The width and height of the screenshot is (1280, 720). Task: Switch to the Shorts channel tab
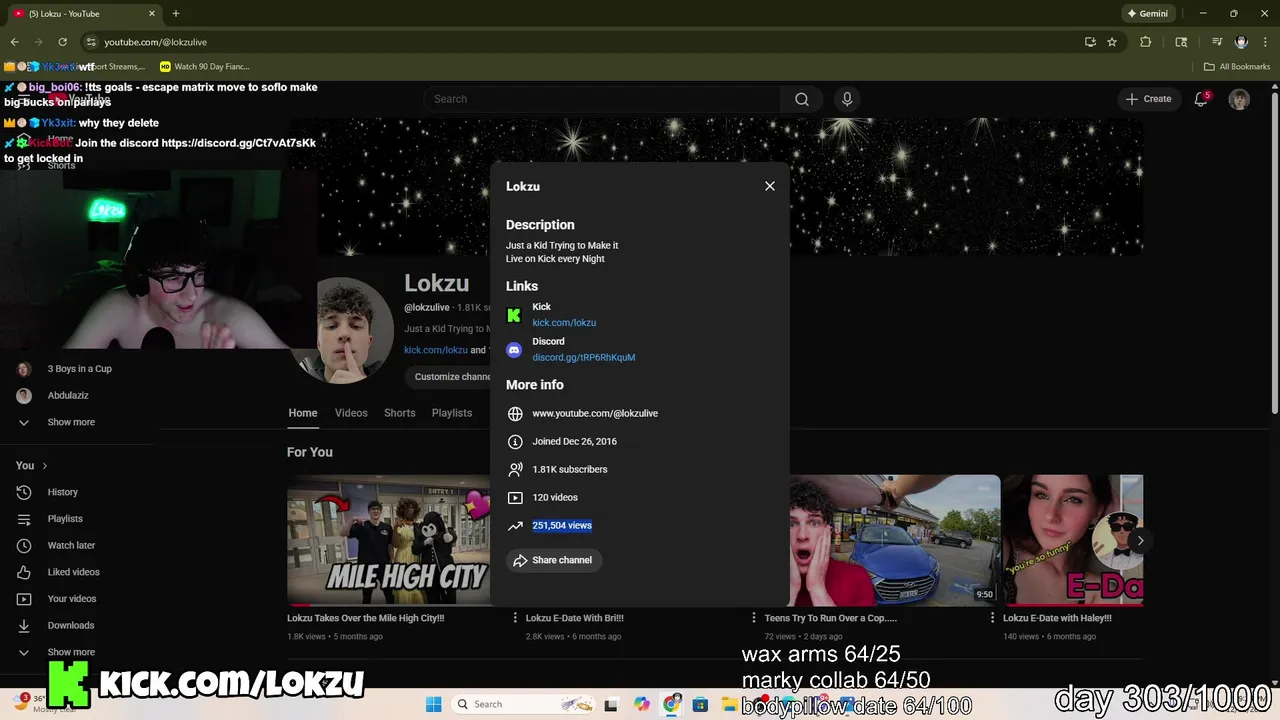tap(399, 413)
